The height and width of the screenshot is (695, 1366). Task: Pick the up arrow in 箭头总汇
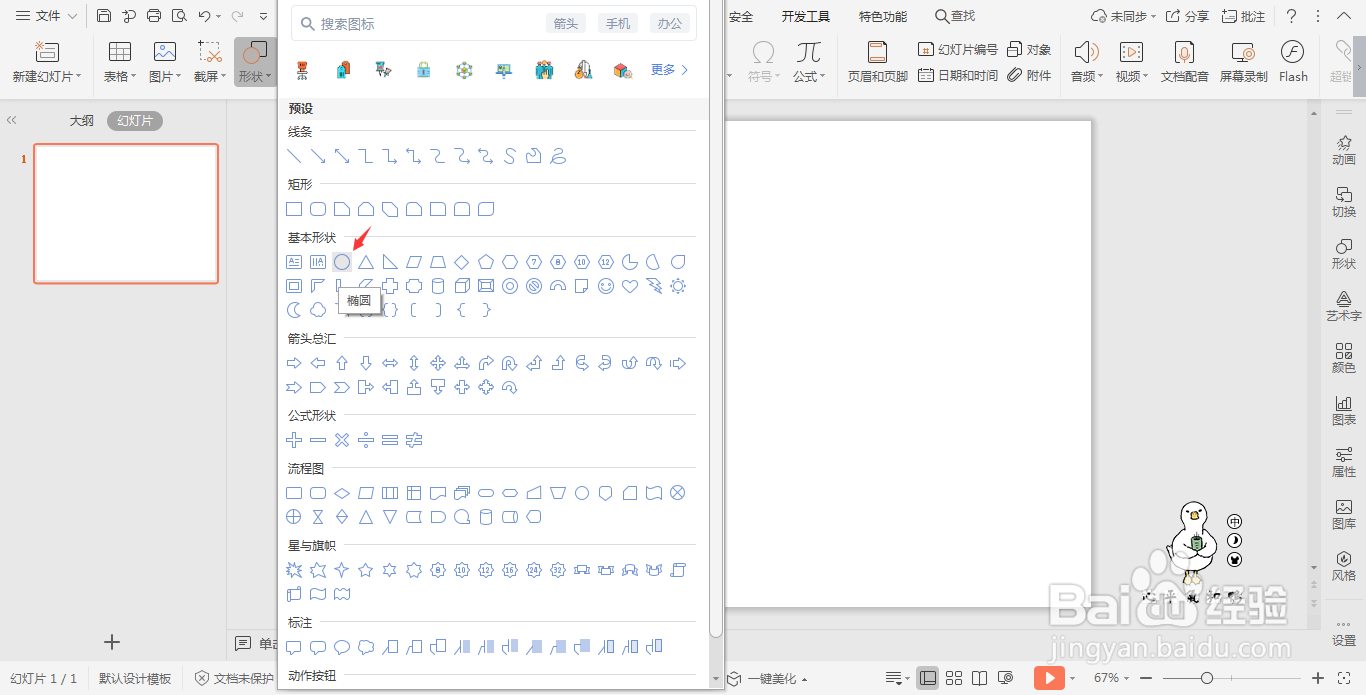tap(342, 363)
